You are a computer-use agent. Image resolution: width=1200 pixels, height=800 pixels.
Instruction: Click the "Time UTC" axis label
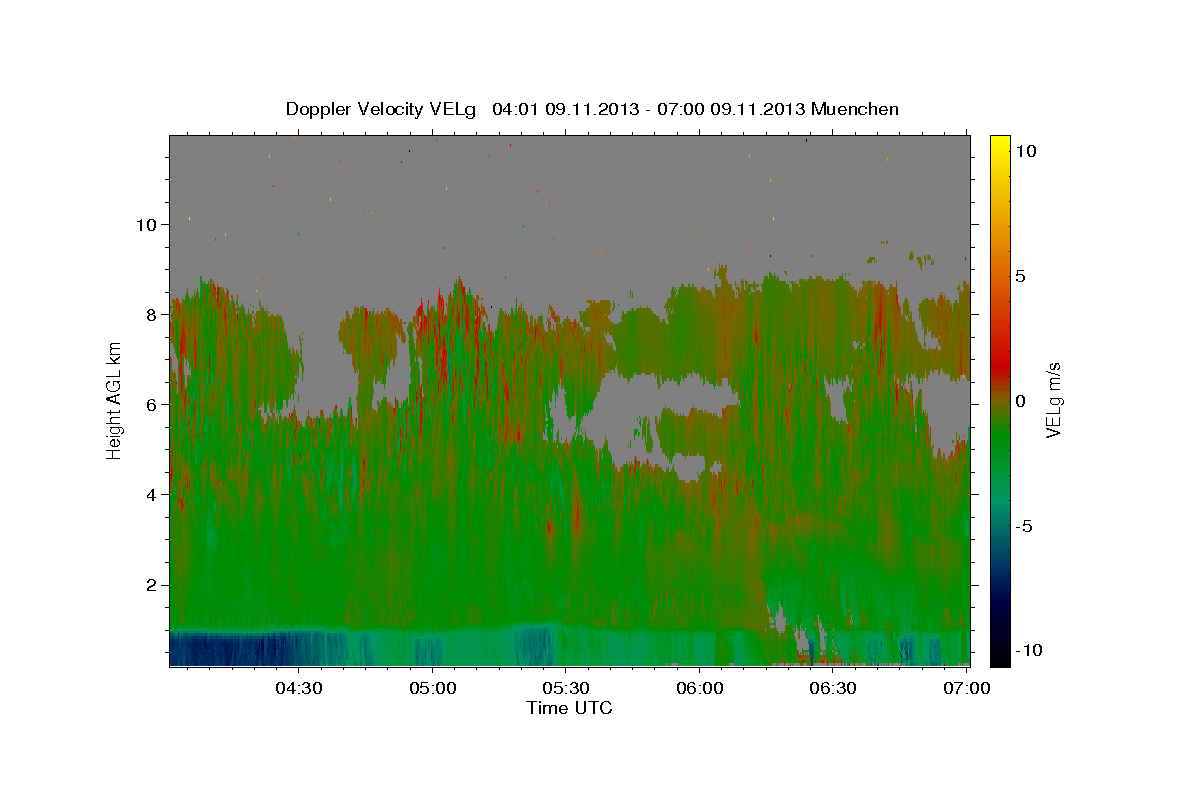569,708
